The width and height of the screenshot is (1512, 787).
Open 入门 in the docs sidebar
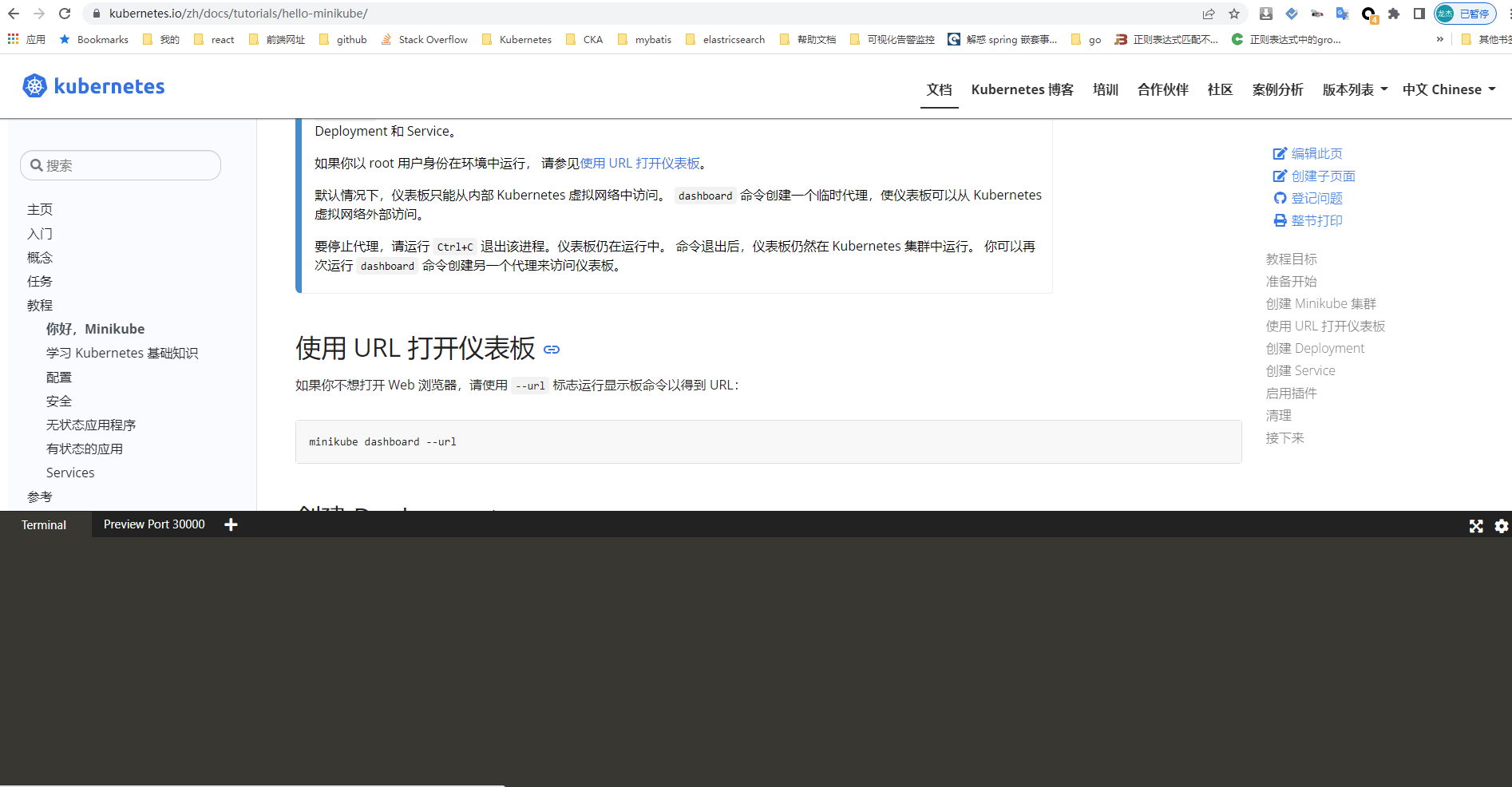click(40, 233)
